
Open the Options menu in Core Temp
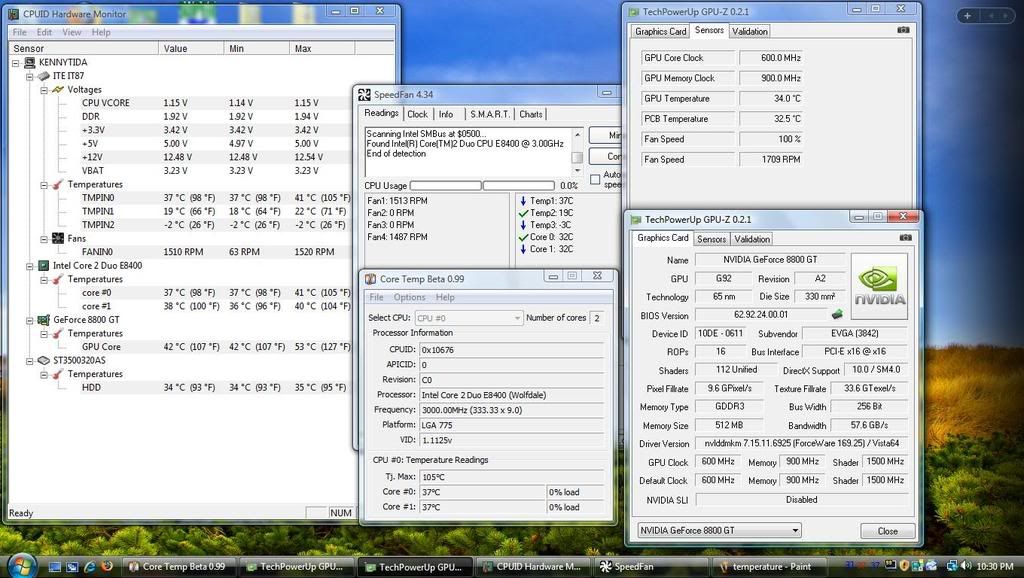409,297
